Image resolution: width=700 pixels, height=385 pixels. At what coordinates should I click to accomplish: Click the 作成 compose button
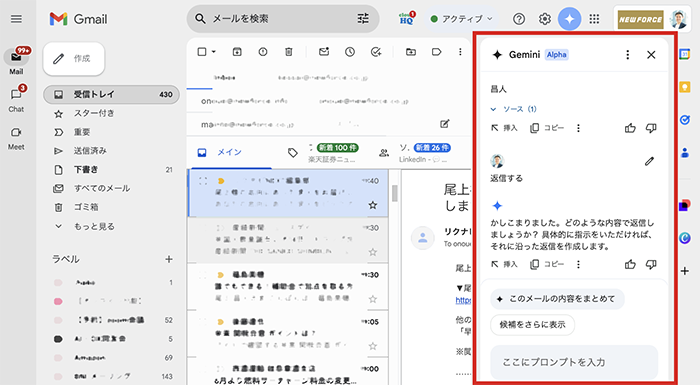[74, 59]
